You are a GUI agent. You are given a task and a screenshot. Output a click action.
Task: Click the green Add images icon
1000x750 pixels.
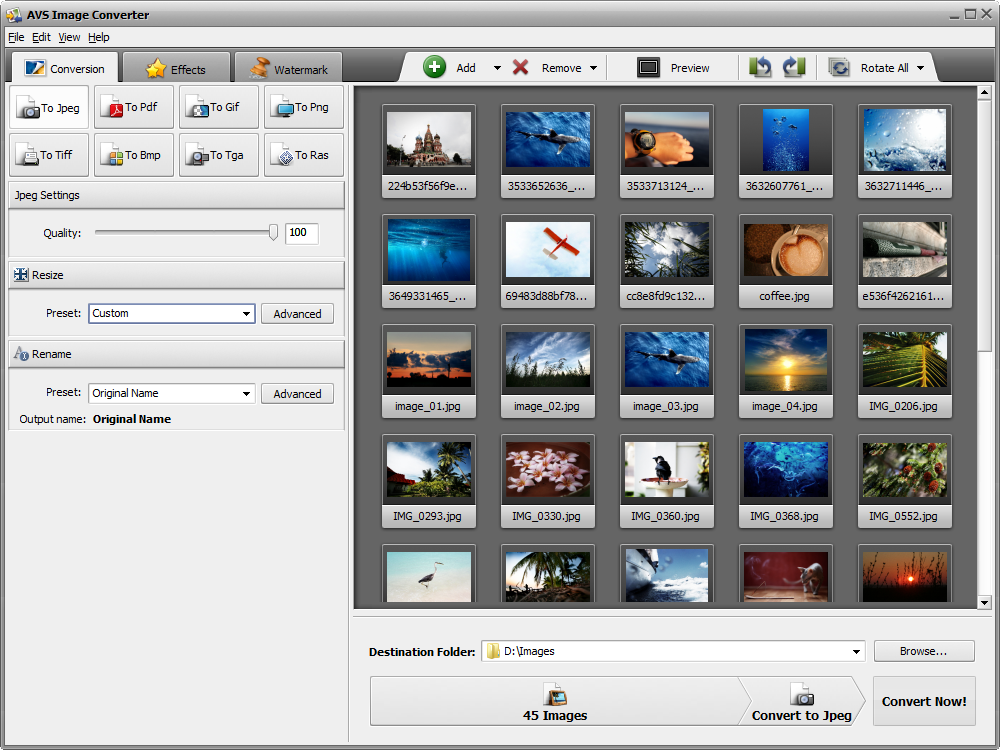(x=435, y=67)
